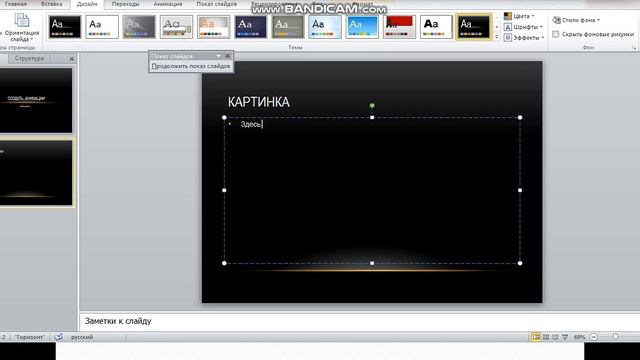Switch to Reading view icon
640x360 pixels.
pyautogui.click(x=555, y=337)
